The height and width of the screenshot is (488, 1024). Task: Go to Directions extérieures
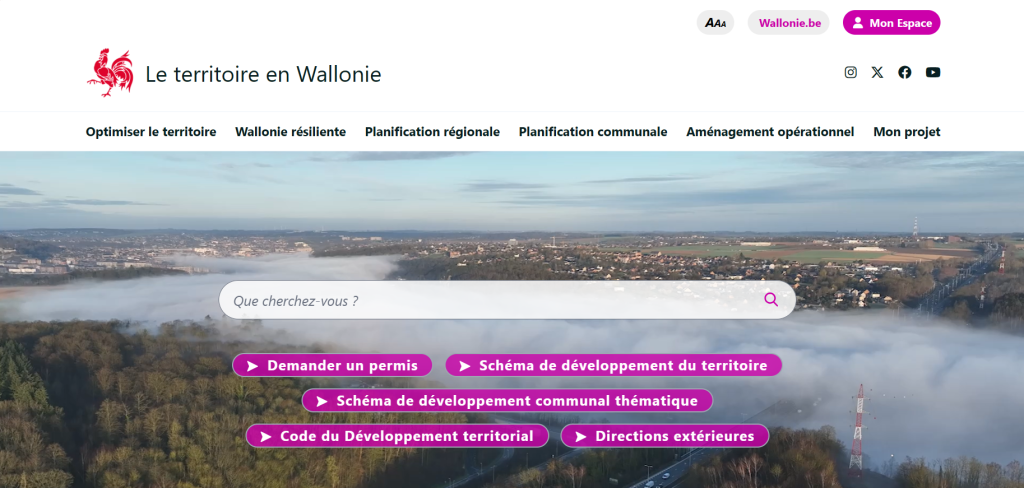pyautogui.click(x=664, y=436)
